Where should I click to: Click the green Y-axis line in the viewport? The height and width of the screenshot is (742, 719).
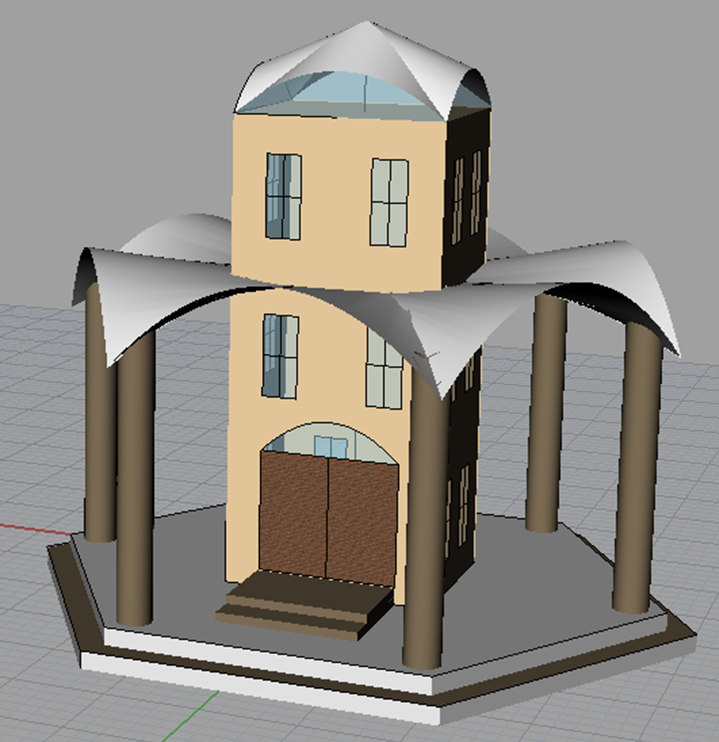[192, 716]
